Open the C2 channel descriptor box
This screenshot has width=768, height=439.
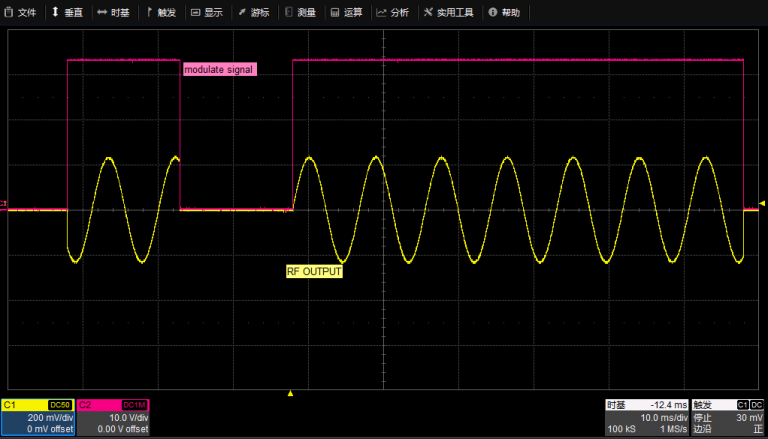pyautogui.click(x=113, y=417)
